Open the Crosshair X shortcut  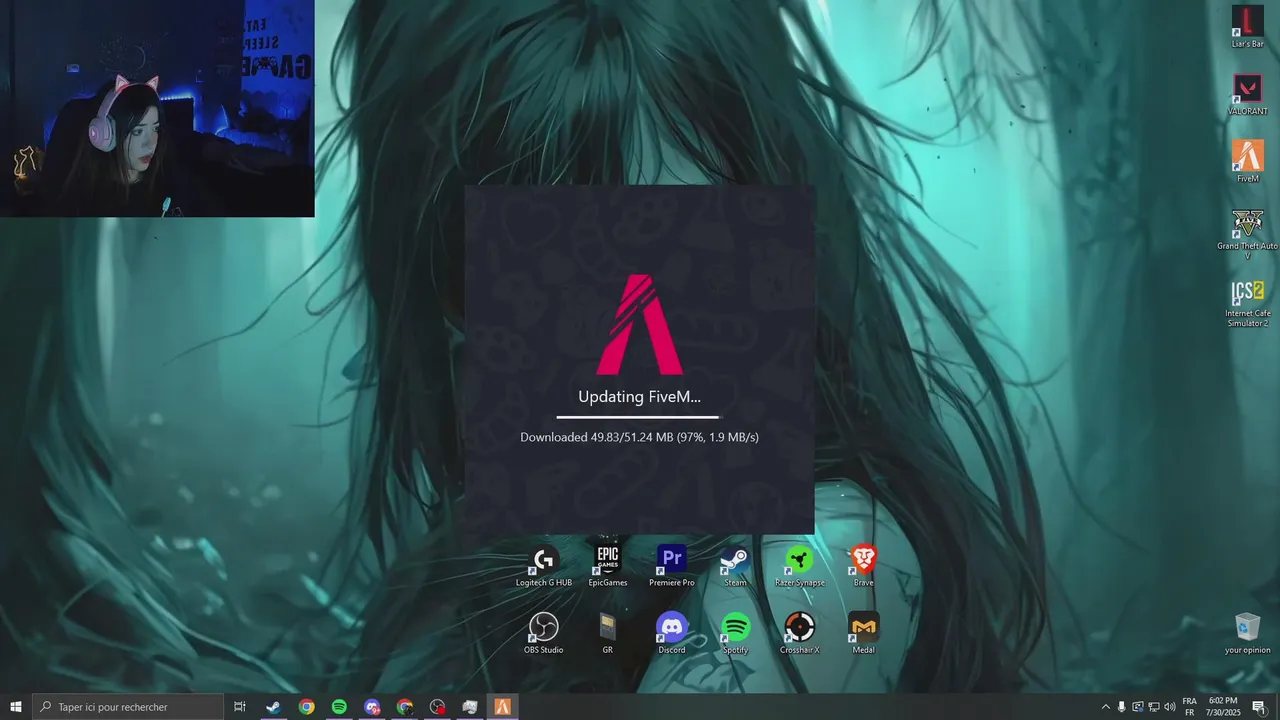tap(799, 633)
